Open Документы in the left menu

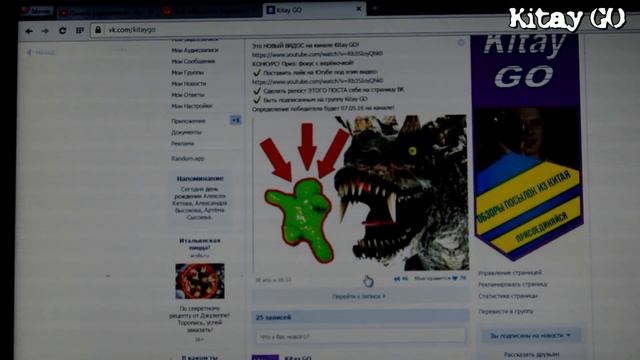186,132
